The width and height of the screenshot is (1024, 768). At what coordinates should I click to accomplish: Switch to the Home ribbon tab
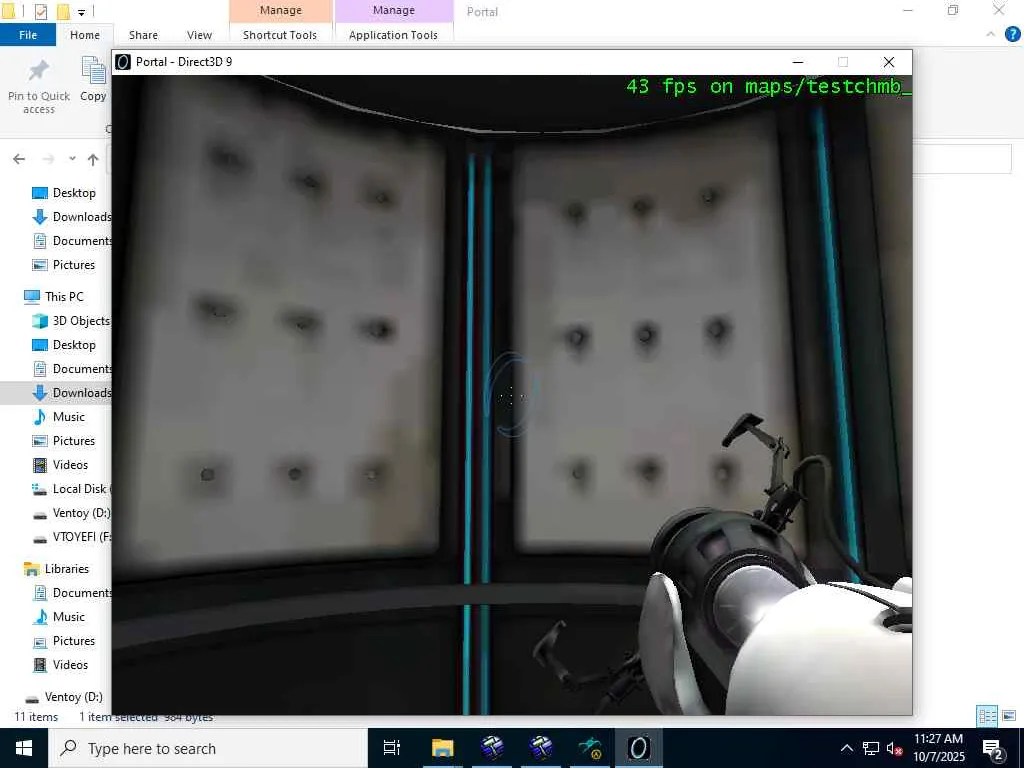click(x=85, y=35)
